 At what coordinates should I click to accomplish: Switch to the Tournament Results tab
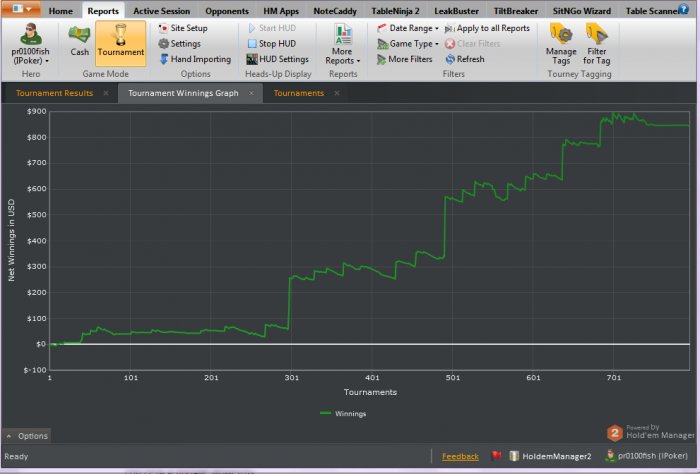click(x=53, y=93)
